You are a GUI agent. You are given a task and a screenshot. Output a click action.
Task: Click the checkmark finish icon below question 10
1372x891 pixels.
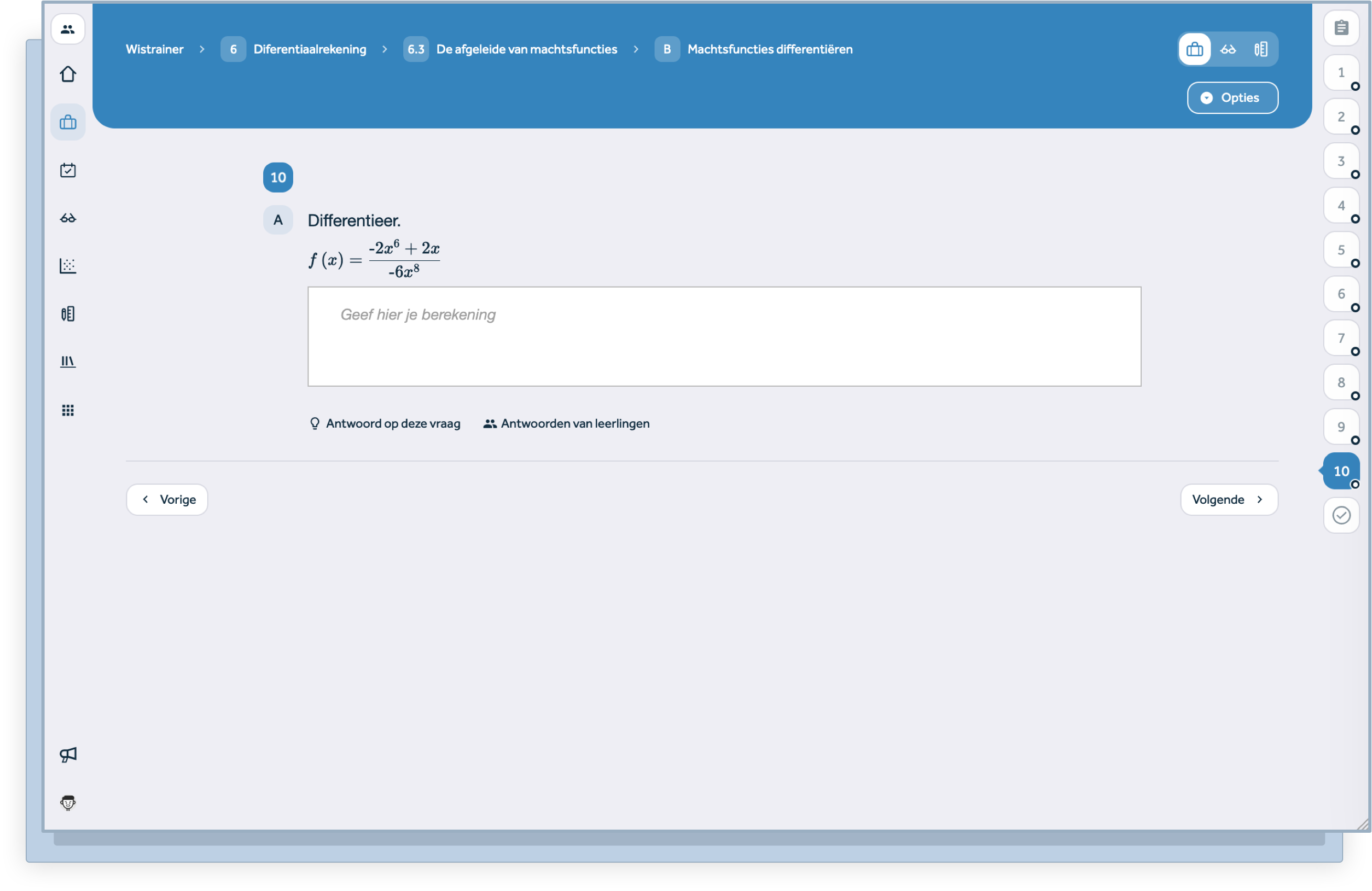(x=1341, y=515)
